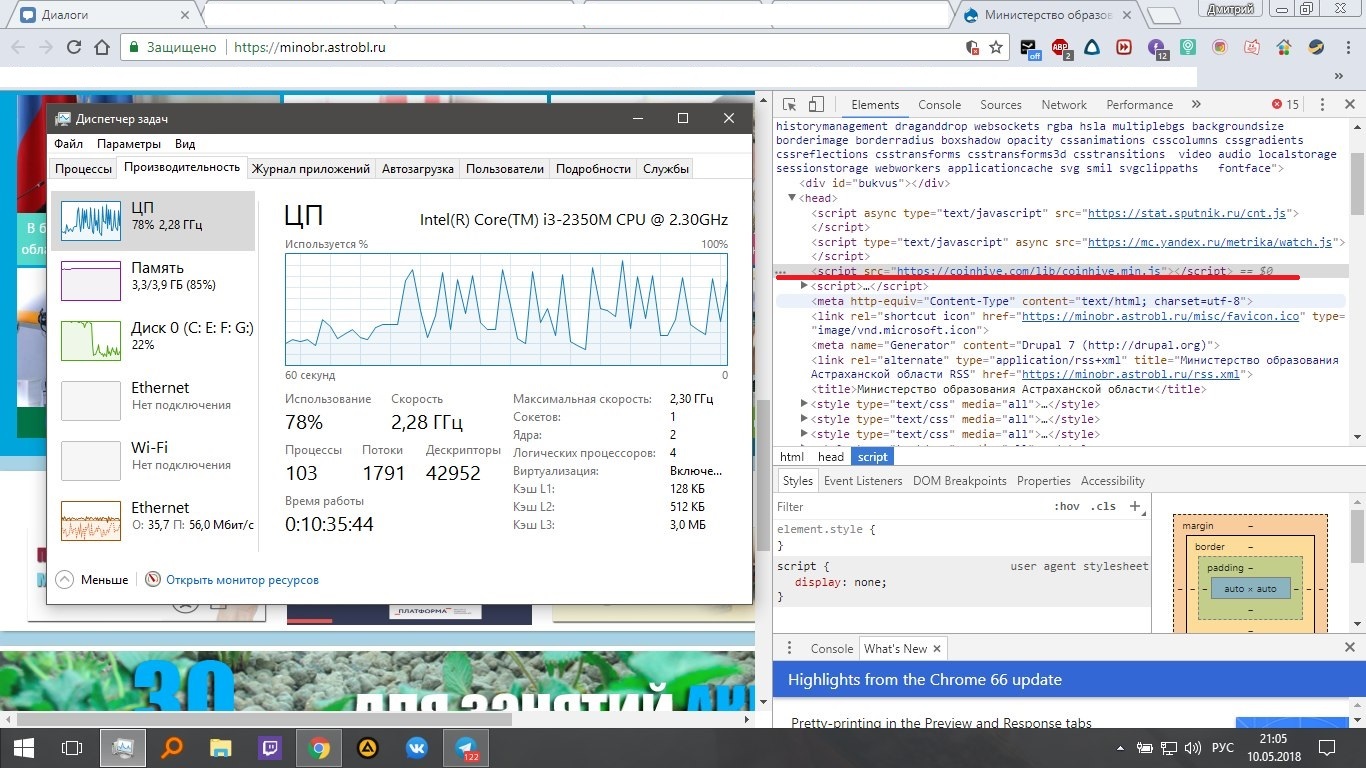Click the red DevTools error counter showing 15
1366x768 pixels.
(1285, 104)
